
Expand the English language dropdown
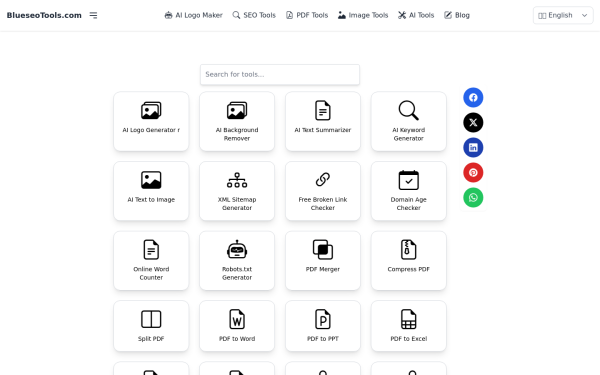click(x=563, y=15)
